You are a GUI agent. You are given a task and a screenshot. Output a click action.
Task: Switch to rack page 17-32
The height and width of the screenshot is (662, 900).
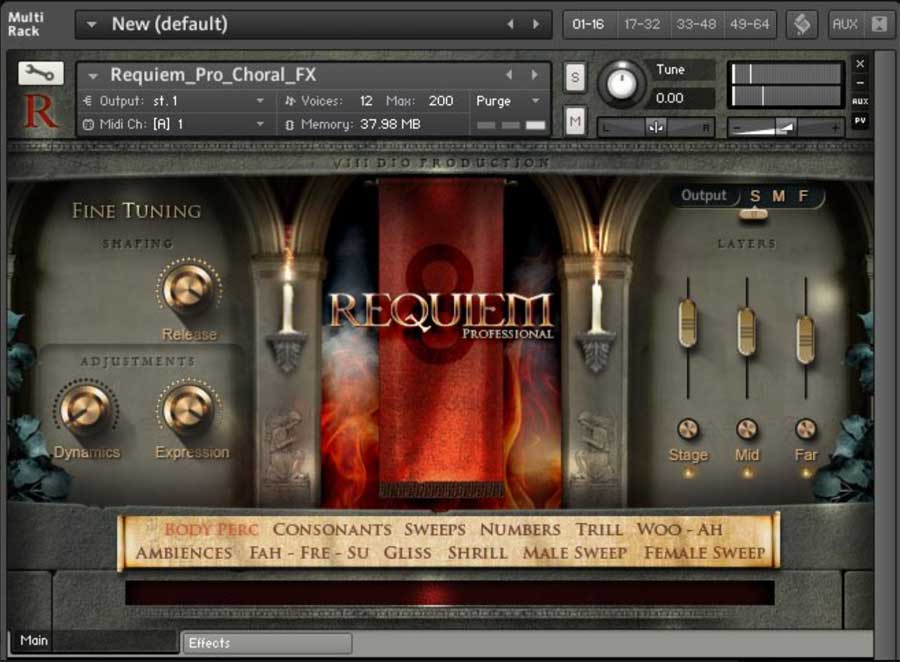[x=642, y=25]
